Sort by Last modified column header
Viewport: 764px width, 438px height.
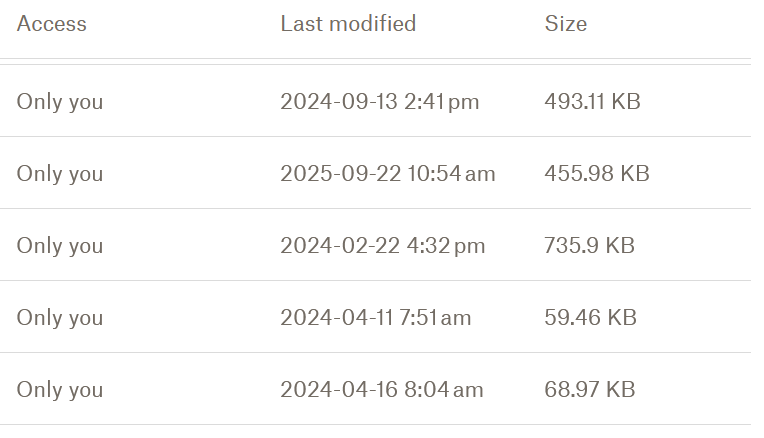(348, 24)
